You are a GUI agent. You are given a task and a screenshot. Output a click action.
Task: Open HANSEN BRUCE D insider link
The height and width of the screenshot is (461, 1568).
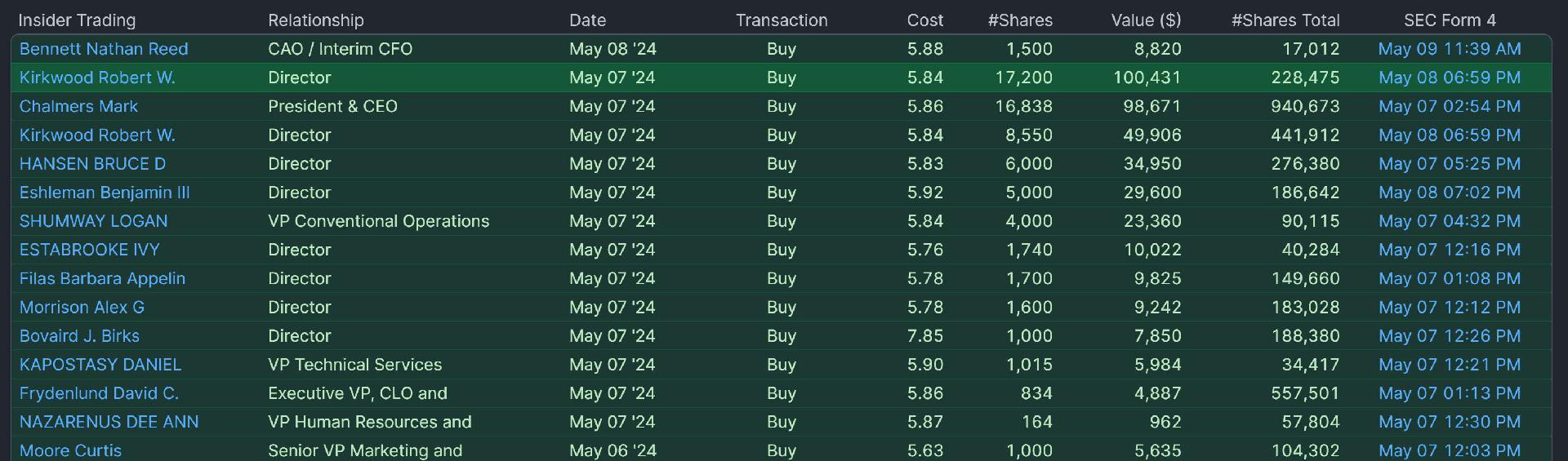click(x=92, y=164)
